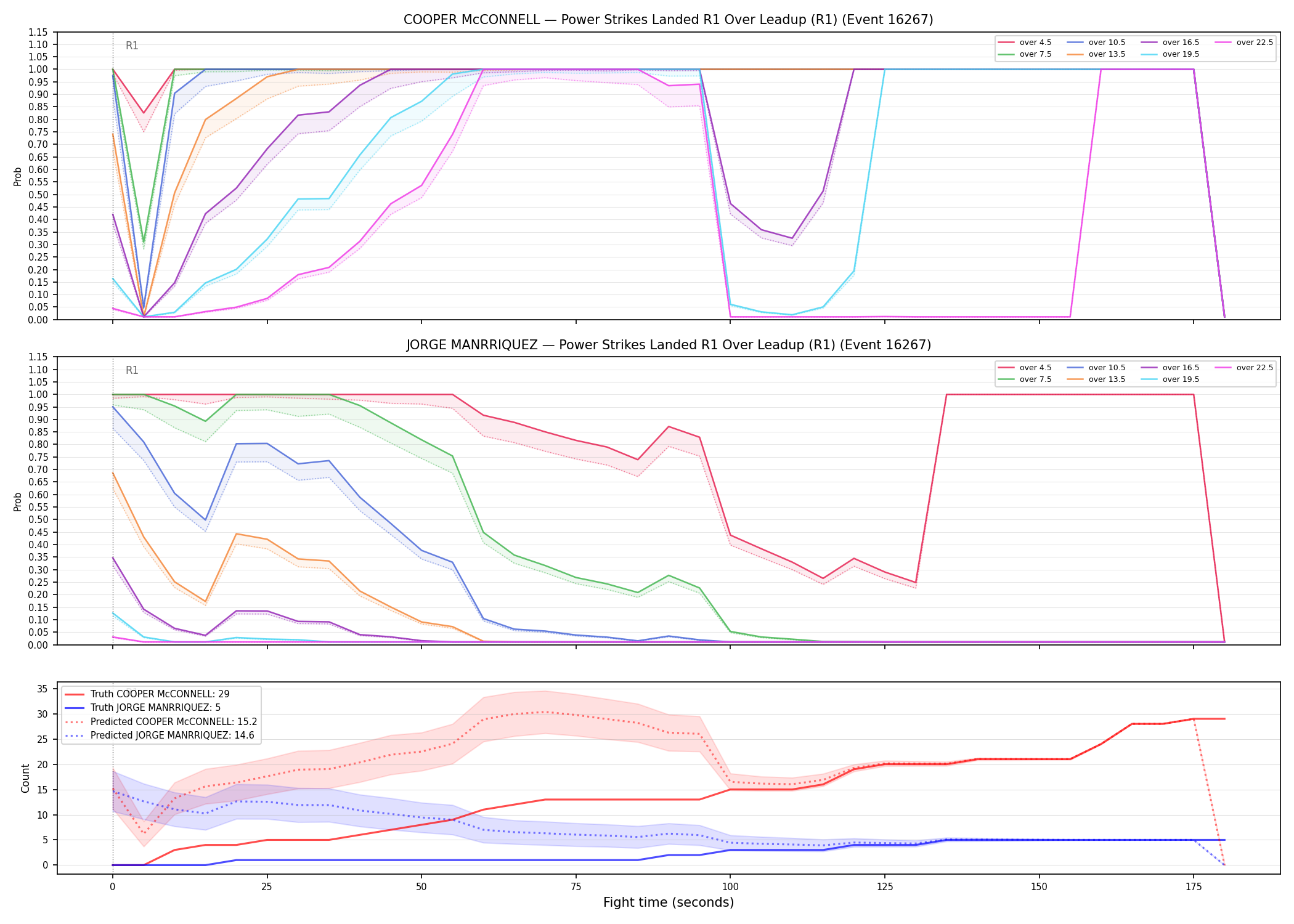Image resolution: width=1294 pixels, height=924 pixels.
Task: Click the x-axis tick label 50
Action: [x=421, y=887]
